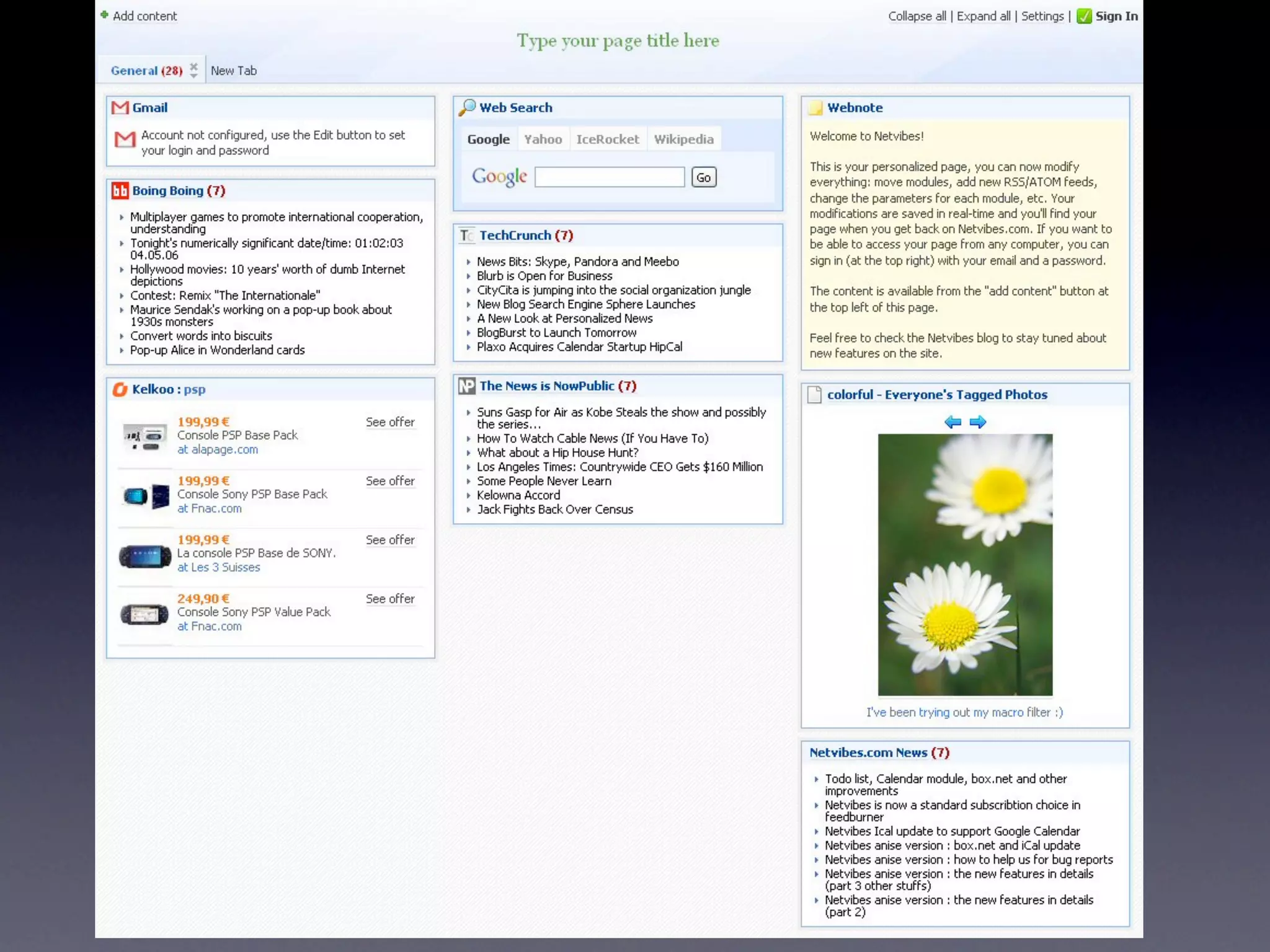1270x952 pixels.
Task: Switch to the New Tab tab
Action: click(x=234, y=71)
